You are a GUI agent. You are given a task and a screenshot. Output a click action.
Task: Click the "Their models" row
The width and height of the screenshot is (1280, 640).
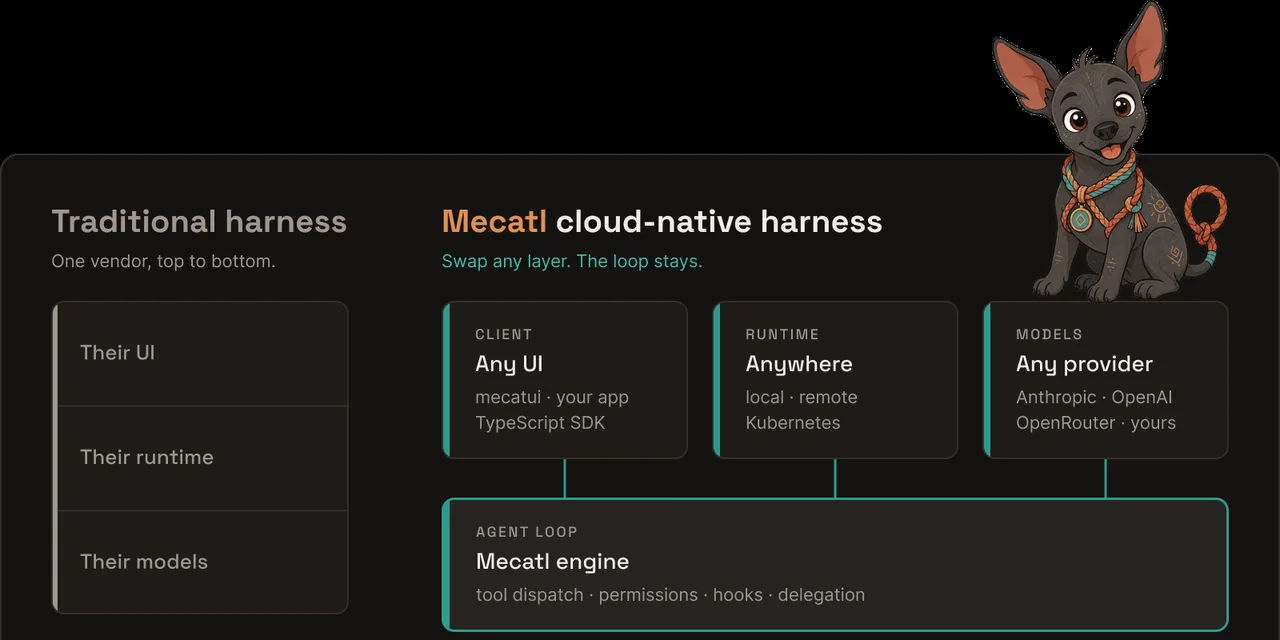pos(201,562)
